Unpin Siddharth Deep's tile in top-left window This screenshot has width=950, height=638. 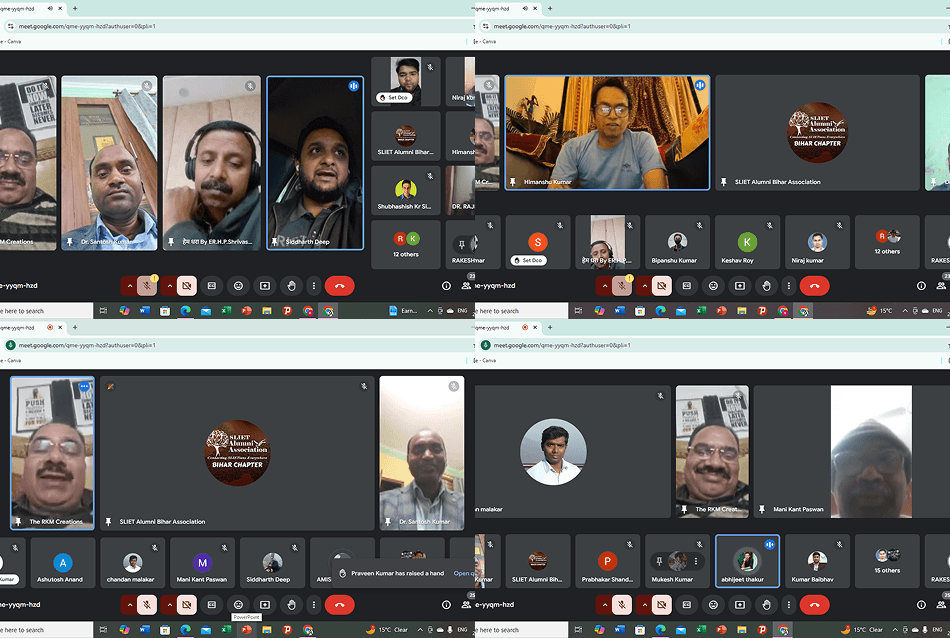pos(274,242)
